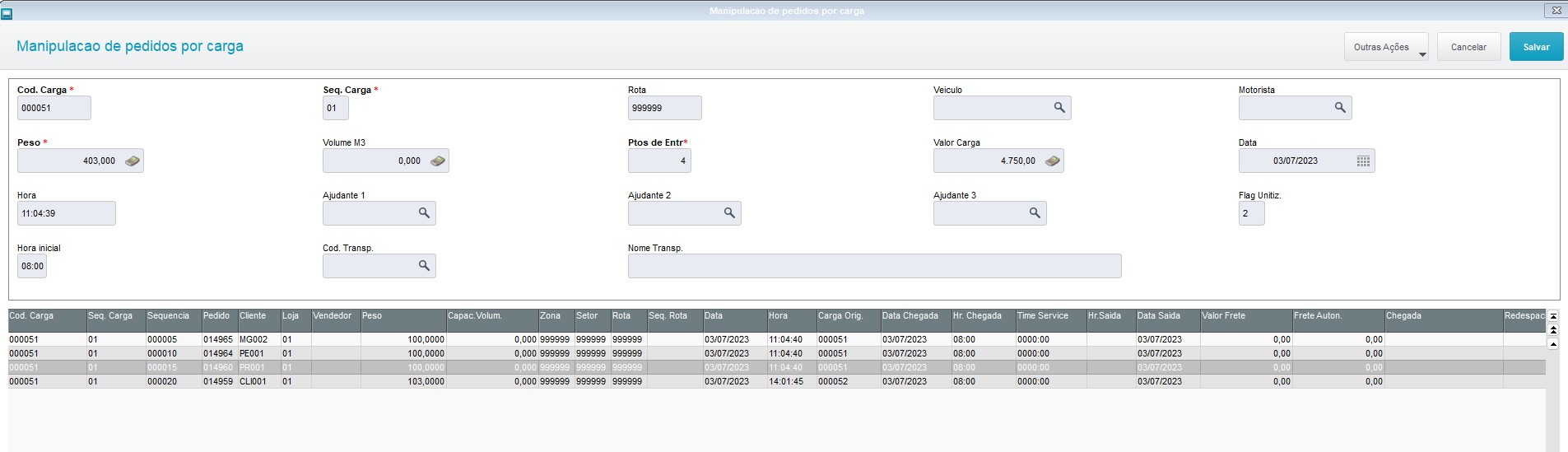Image resolution: width=1568 pixels, height=452 pixels.
Task: Click the Hr. Chegada column header
Action: 984,320
